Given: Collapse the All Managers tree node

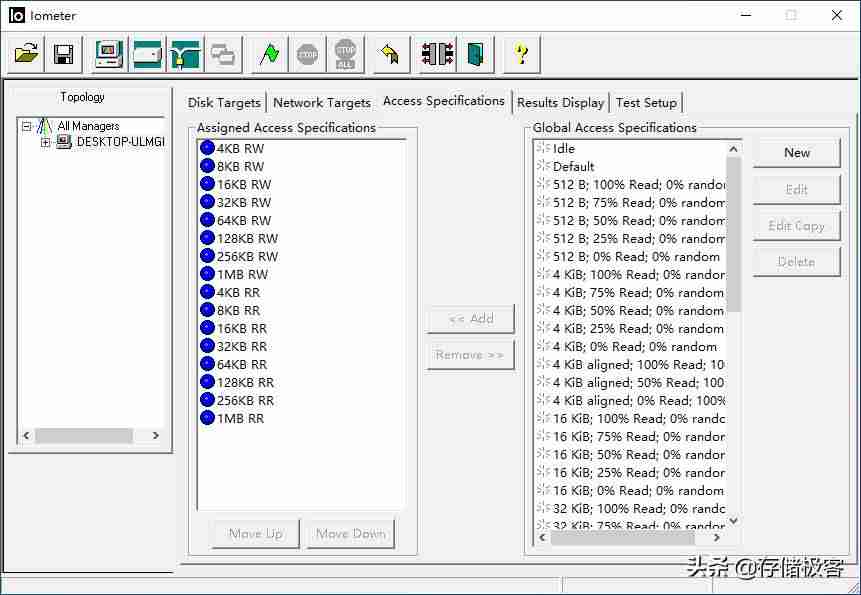Looking at the screenshot, I should pos(26,126).
